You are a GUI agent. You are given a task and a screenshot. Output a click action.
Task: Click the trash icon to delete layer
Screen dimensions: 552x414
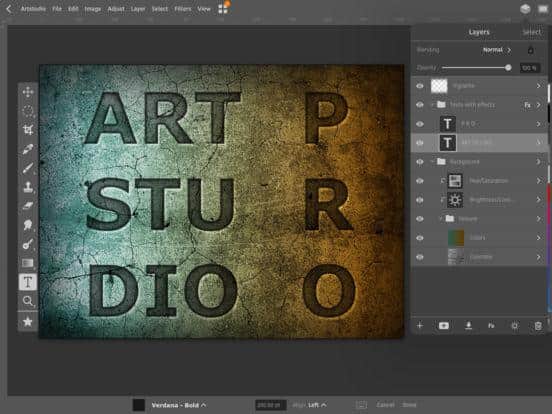click(x=538, y=326)
